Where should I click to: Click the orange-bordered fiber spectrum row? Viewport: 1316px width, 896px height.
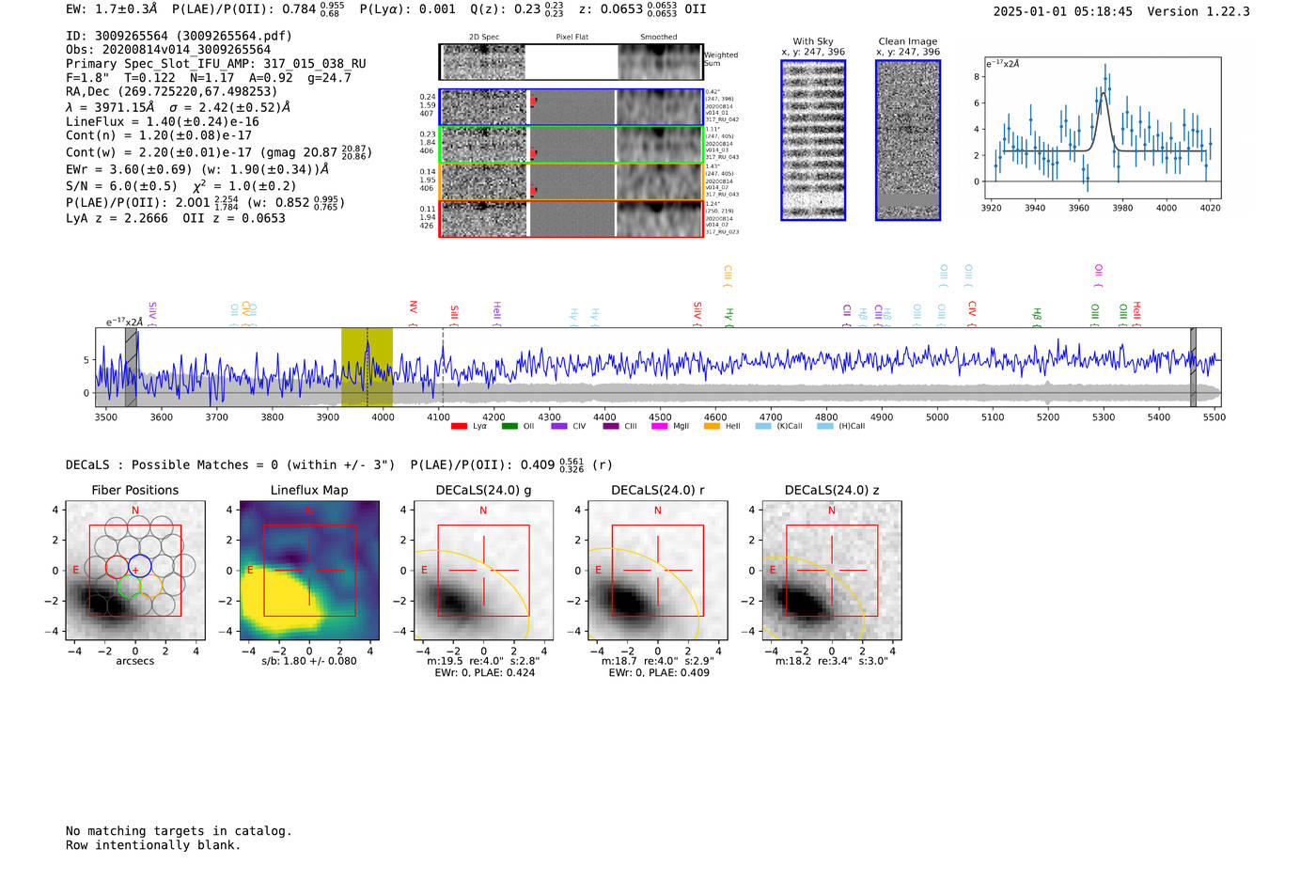(572, 181)
